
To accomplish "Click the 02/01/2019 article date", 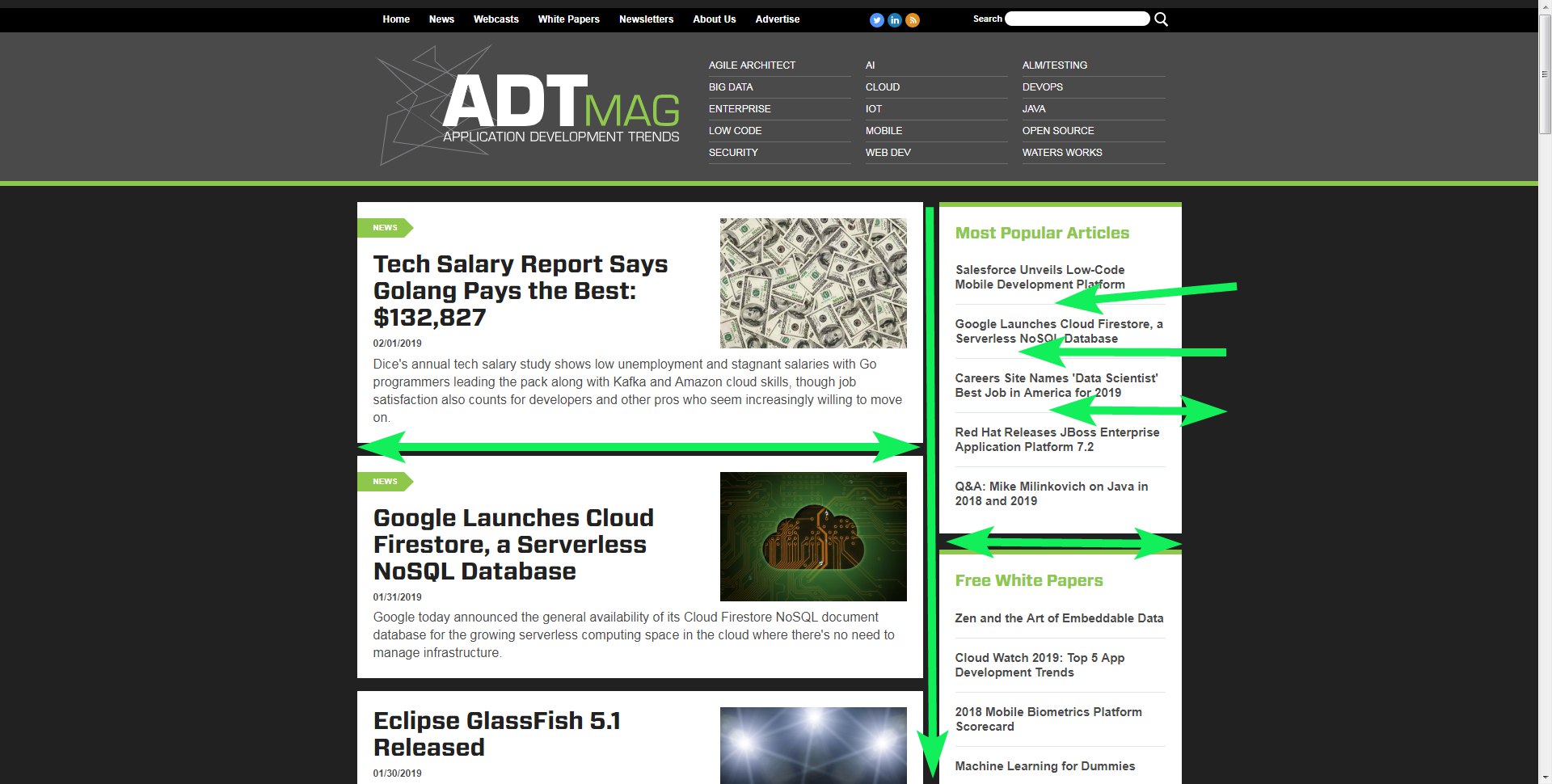I will pyautogui.click(x=397, y=344).
